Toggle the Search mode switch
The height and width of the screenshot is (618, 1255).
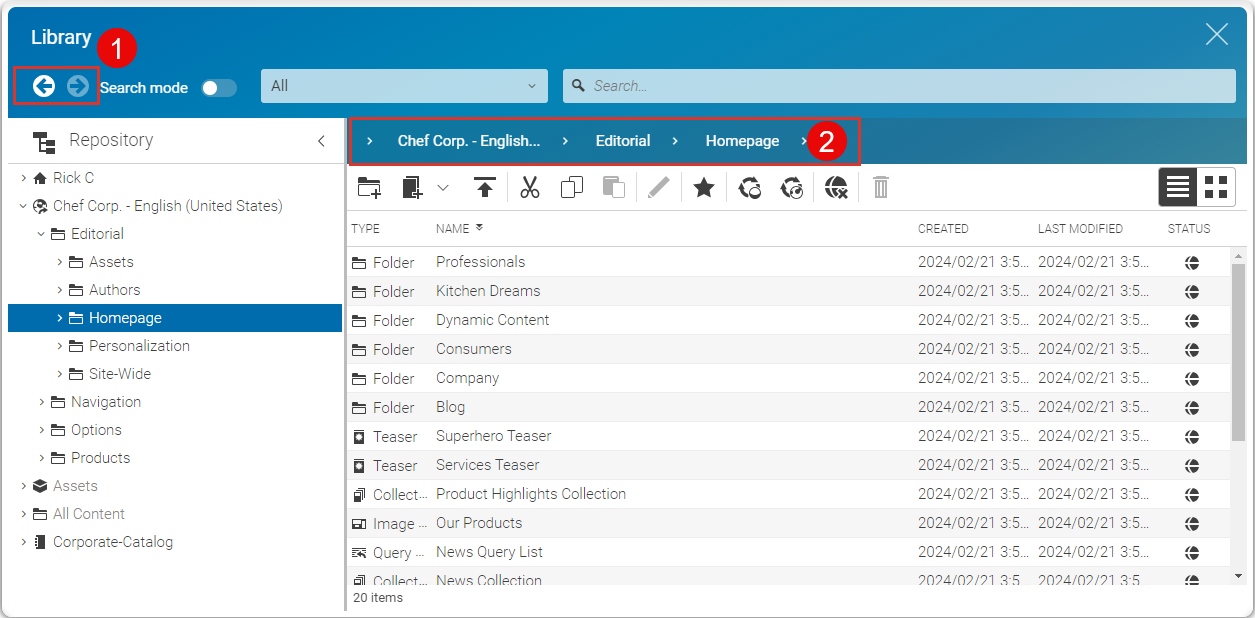219,88
